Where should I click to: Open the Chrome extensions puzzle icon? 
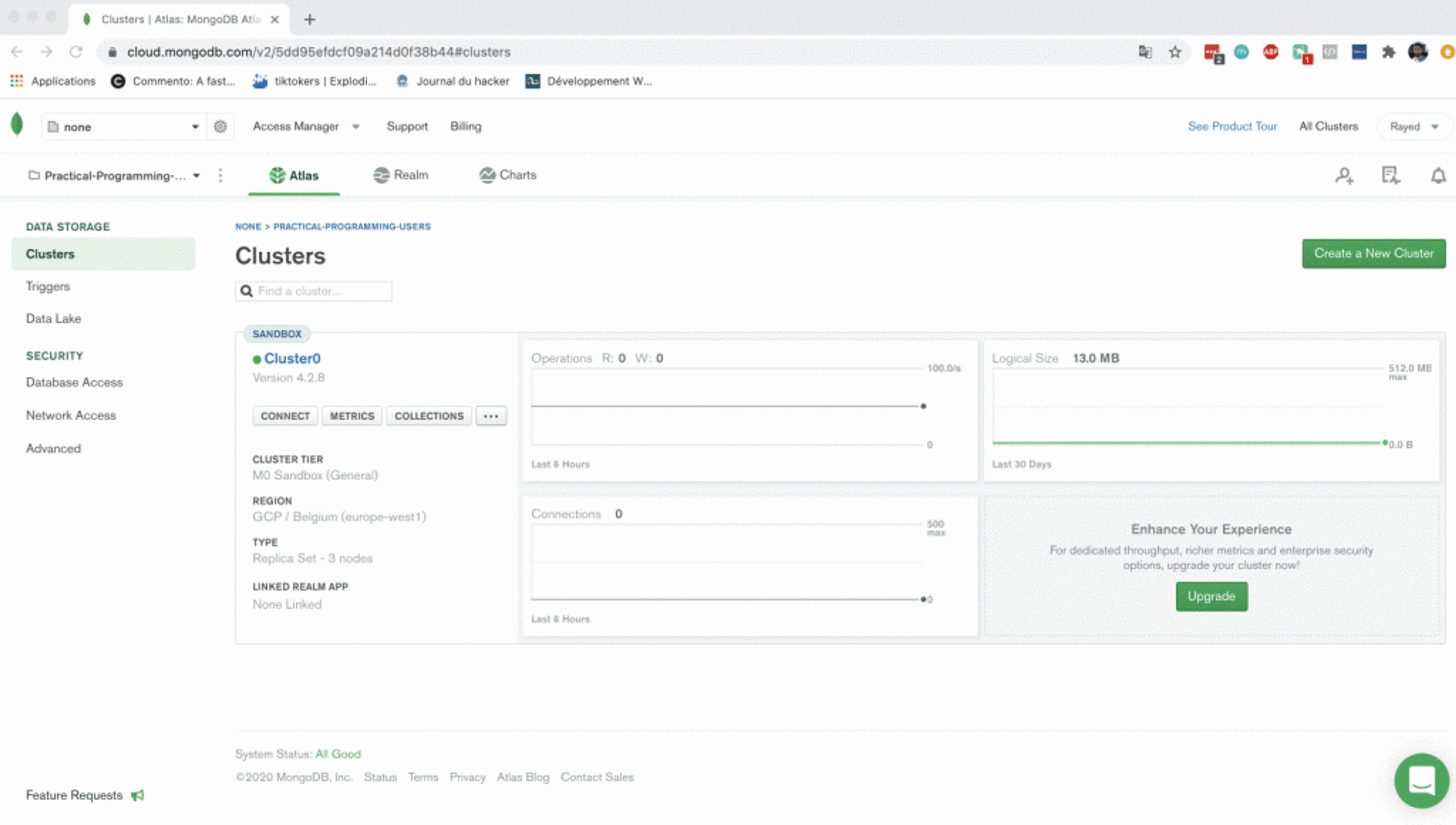pyautogui.click(x=1388, y=52)
